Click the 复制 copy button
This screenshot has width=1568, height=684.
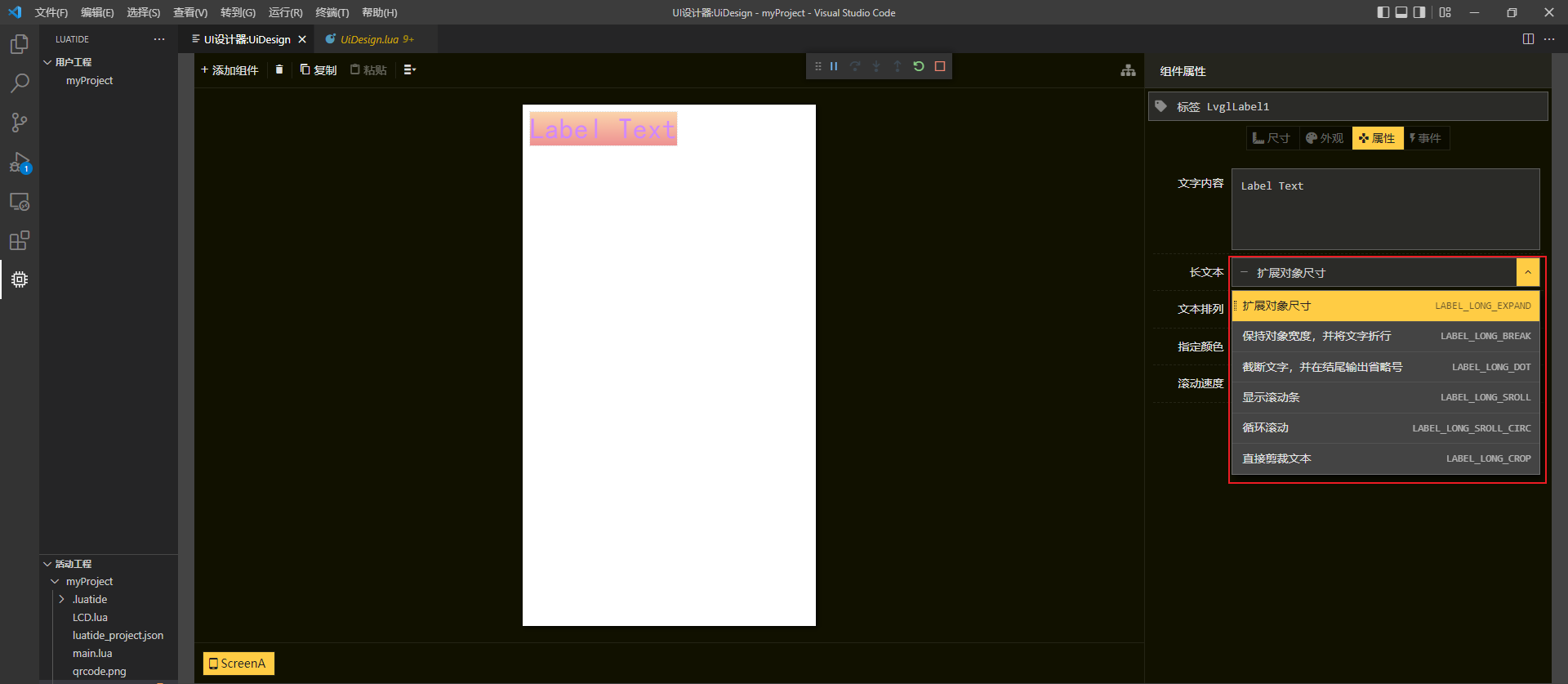(318, 70)
